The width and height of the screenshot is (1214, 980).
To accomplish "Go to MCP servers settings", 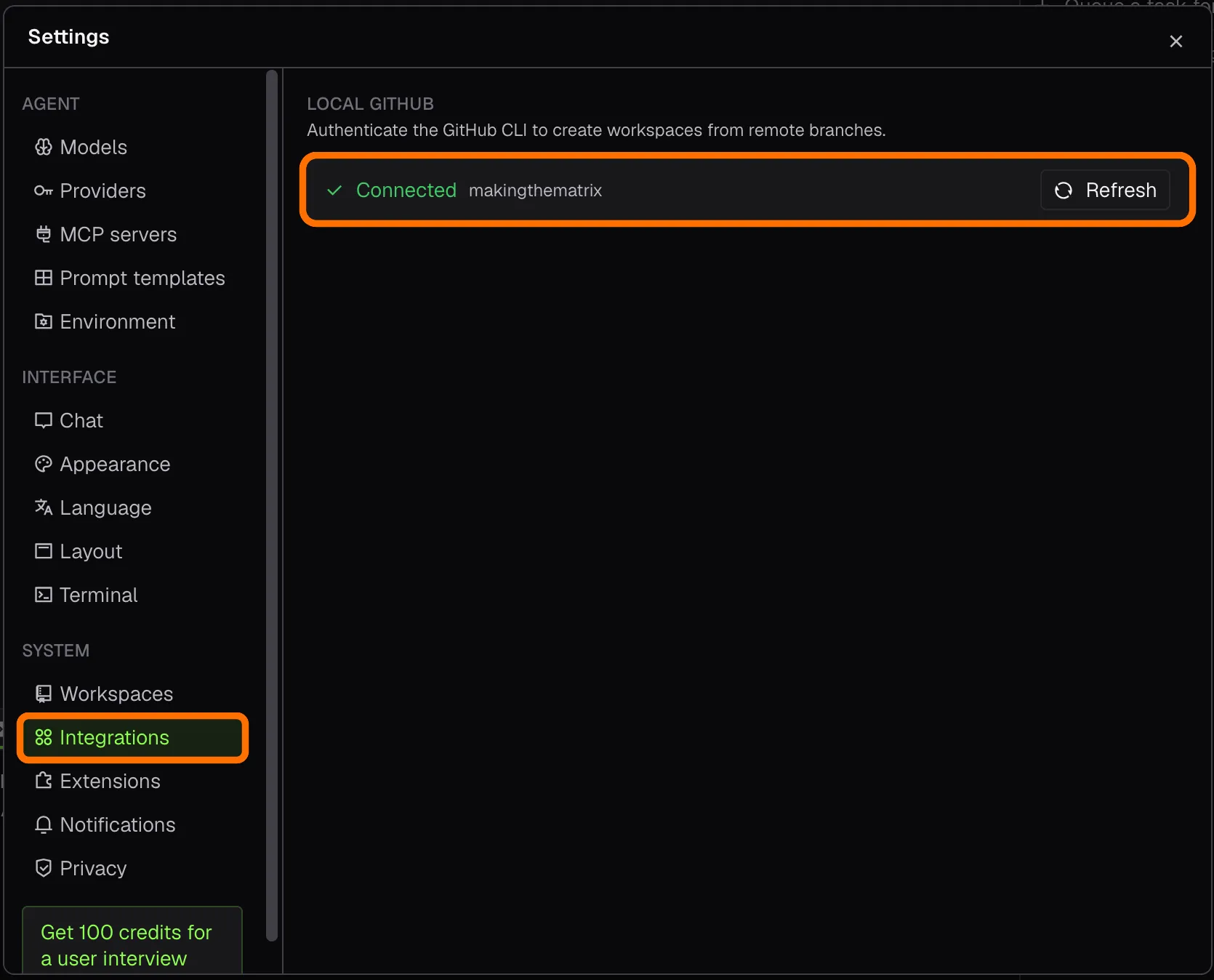I will 132,234.
